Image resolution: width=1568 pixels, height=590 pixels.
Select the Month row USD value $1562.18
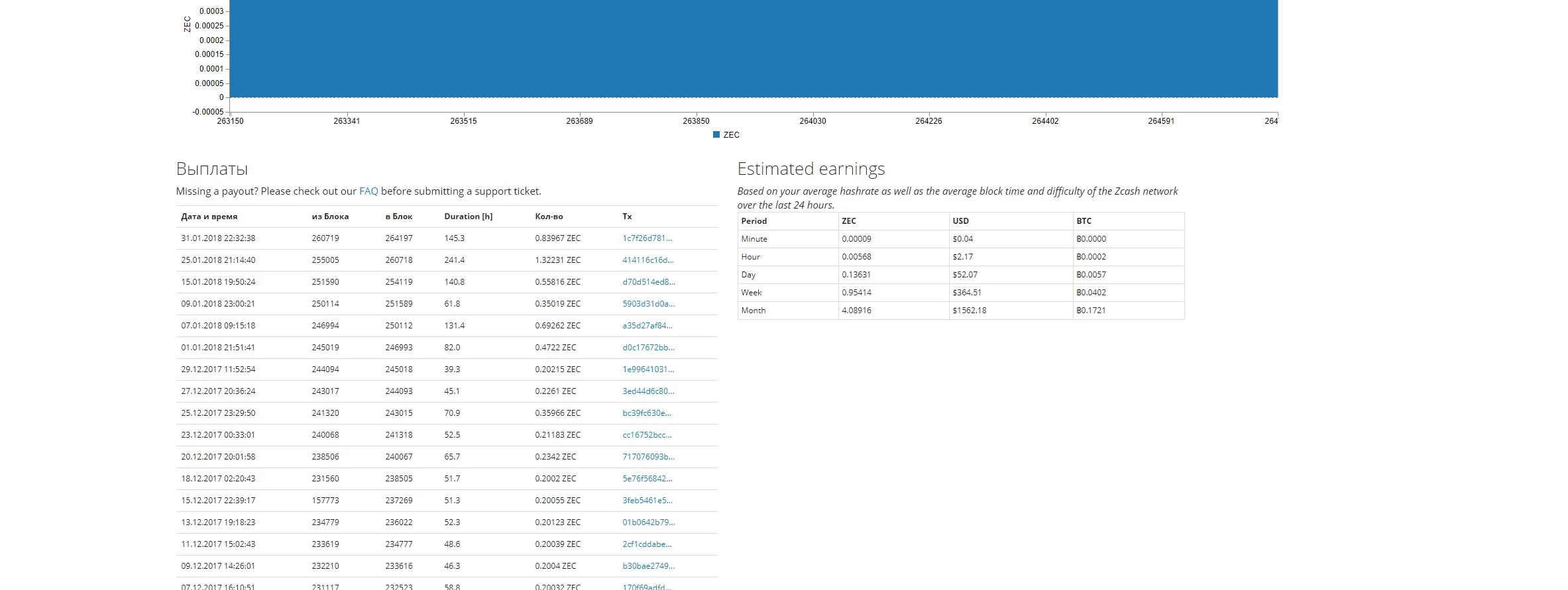[969, 311]
